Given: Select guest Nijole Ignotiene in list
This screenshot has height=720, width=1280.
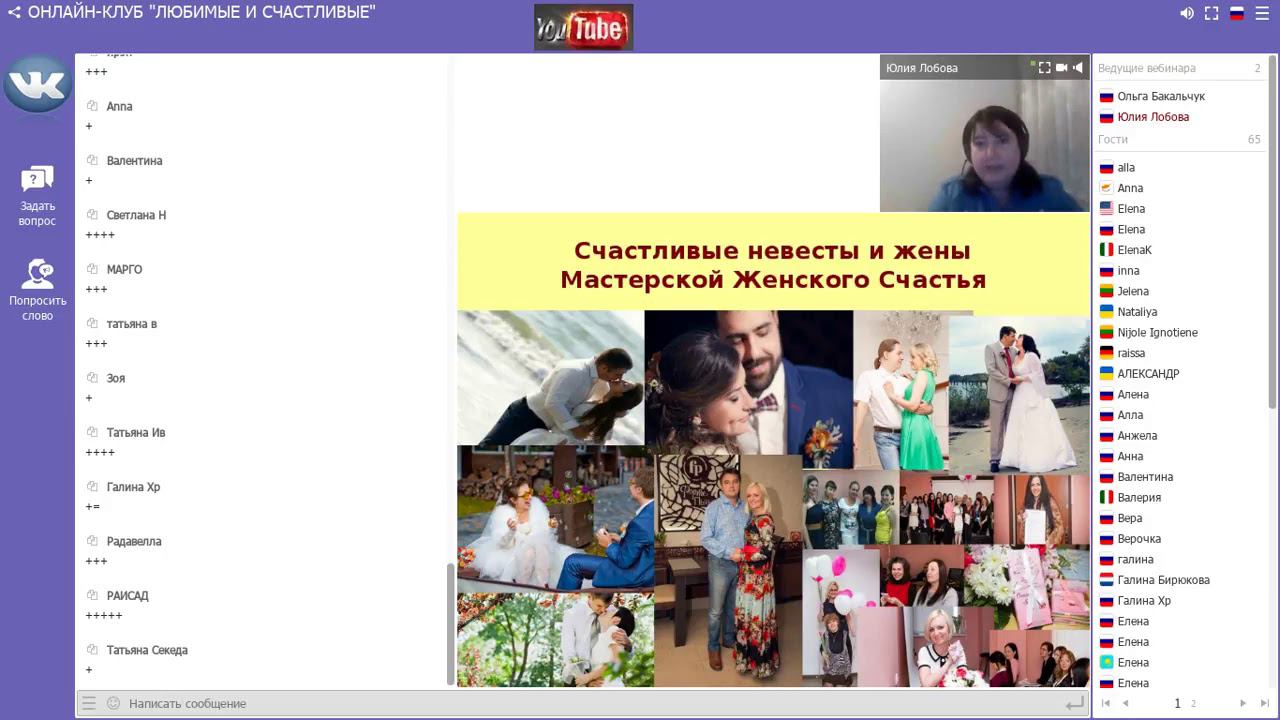Looking at the screenshot, I should 1157,333.
